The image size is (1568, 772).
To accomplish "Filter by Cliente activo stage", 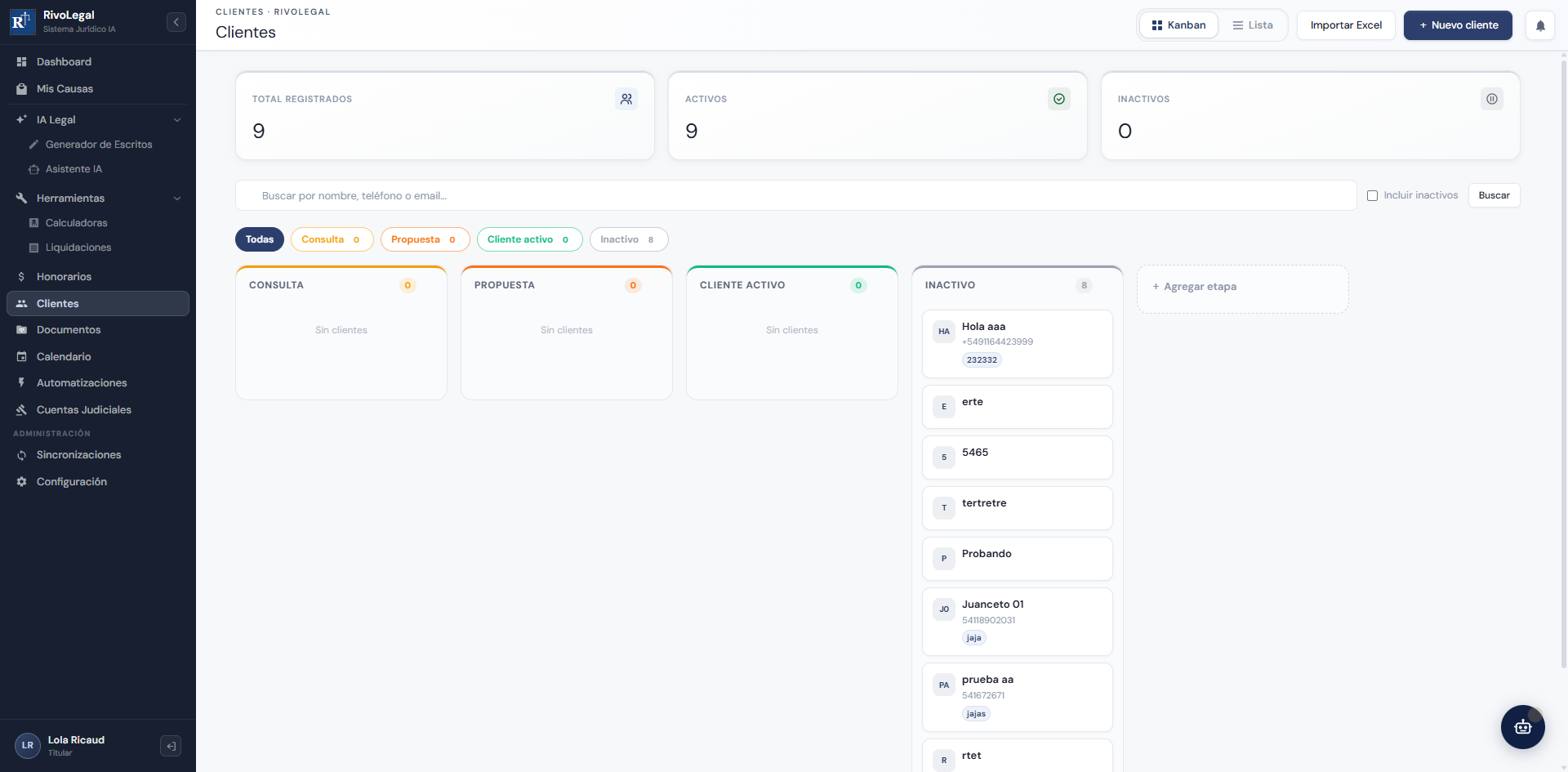I will 529,239.
